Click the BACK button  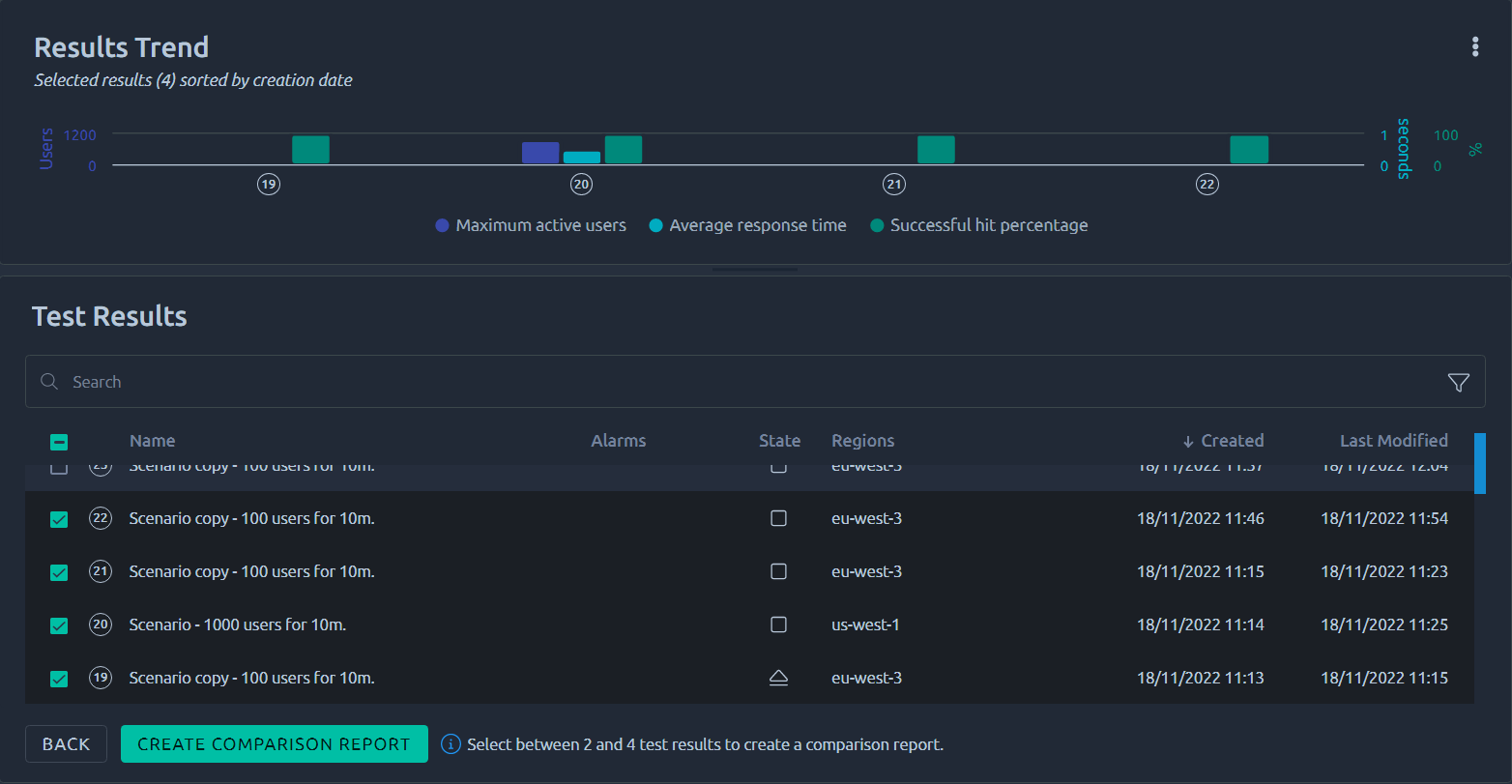66,744
